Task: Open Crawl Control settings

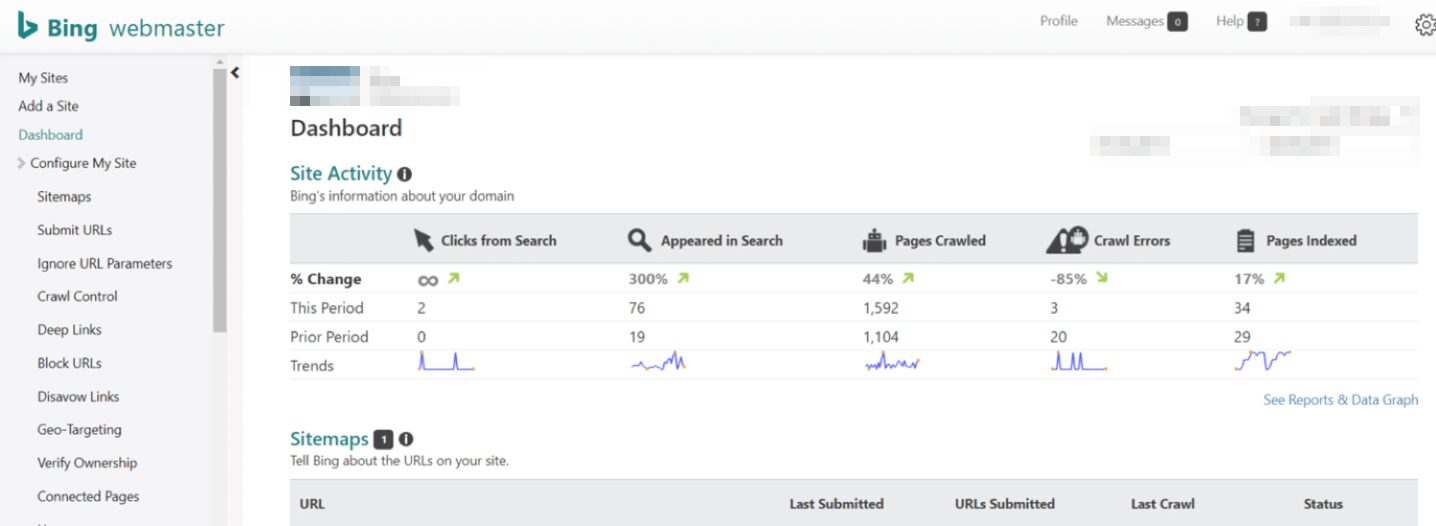Action: point(77,296)
